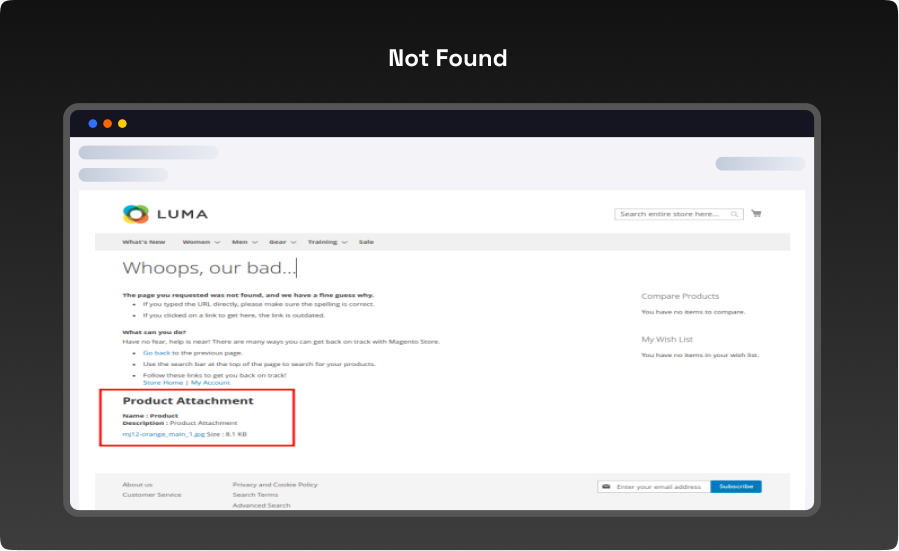Click the Subscribe button
Image resolution: width=899 pixels, height=551 pixels.
736,487
